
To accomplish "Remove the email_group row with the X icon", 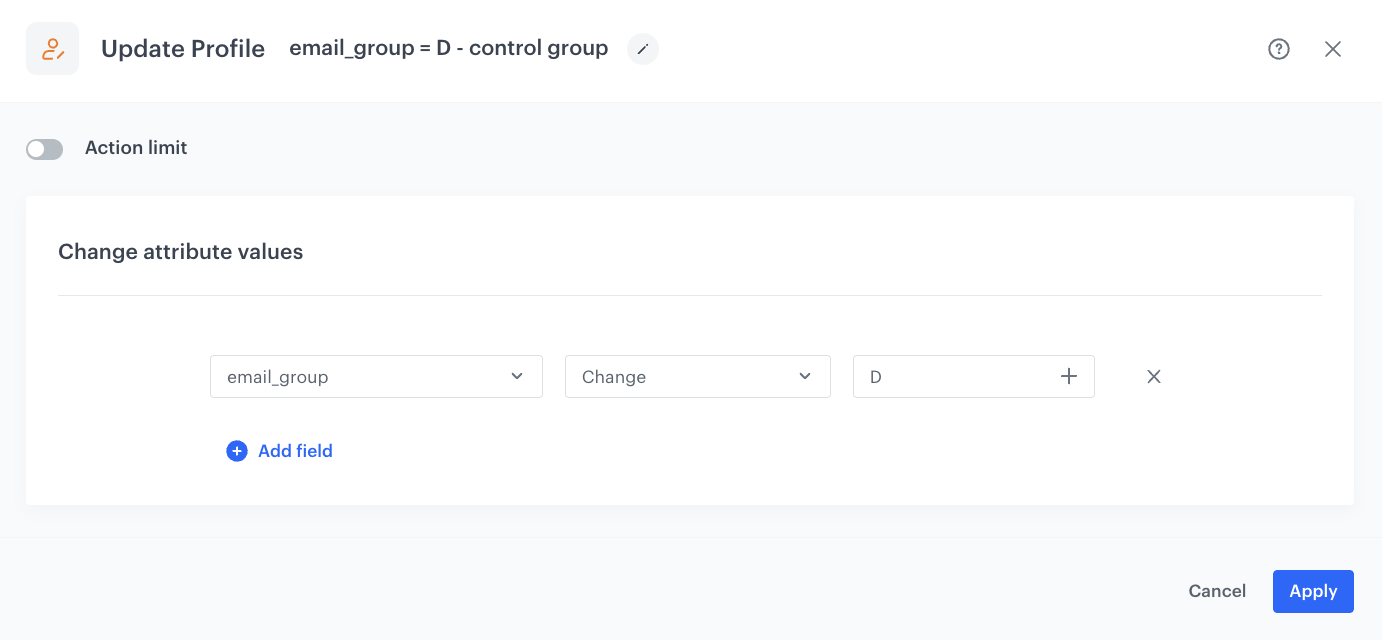I will [x=1154, y=376].
